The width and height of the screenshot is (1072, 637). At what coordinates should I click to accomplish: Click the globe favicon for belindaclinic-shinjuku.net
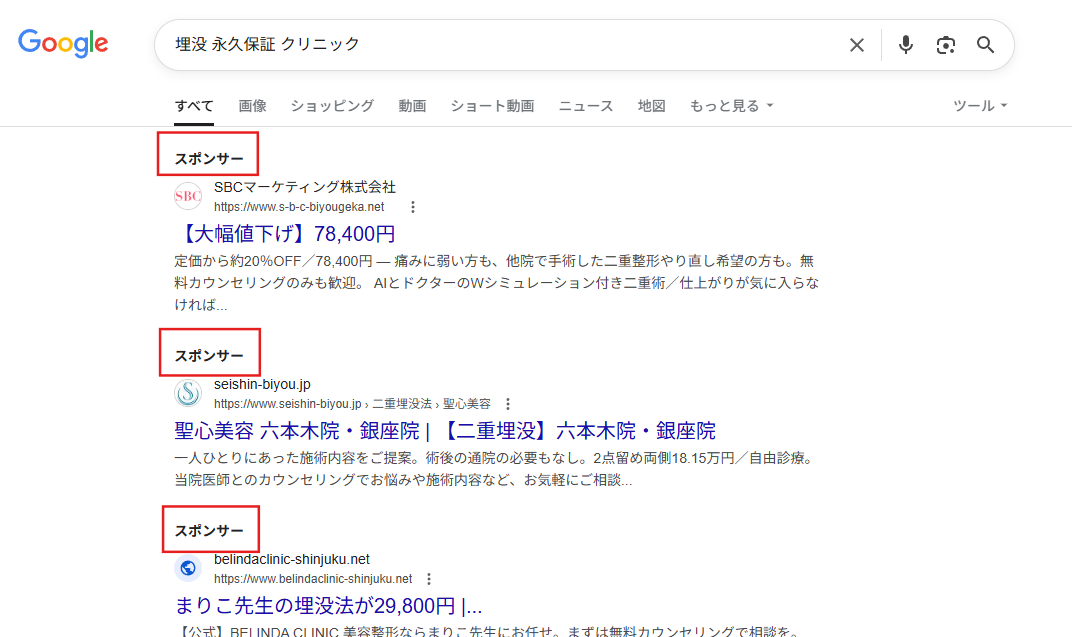pos(187,568)
